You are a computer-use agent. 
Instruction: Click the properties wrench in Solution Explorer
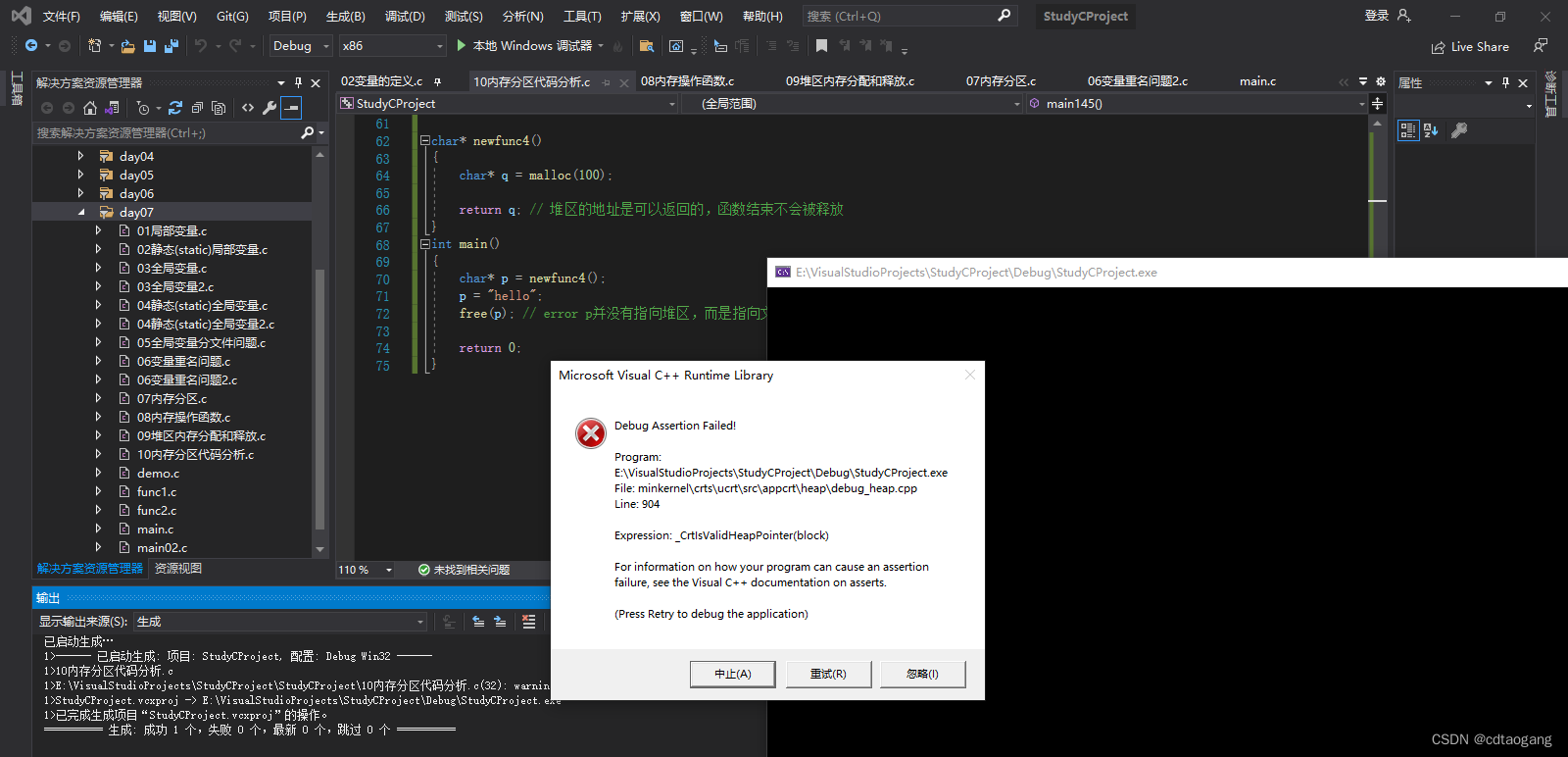269,108
